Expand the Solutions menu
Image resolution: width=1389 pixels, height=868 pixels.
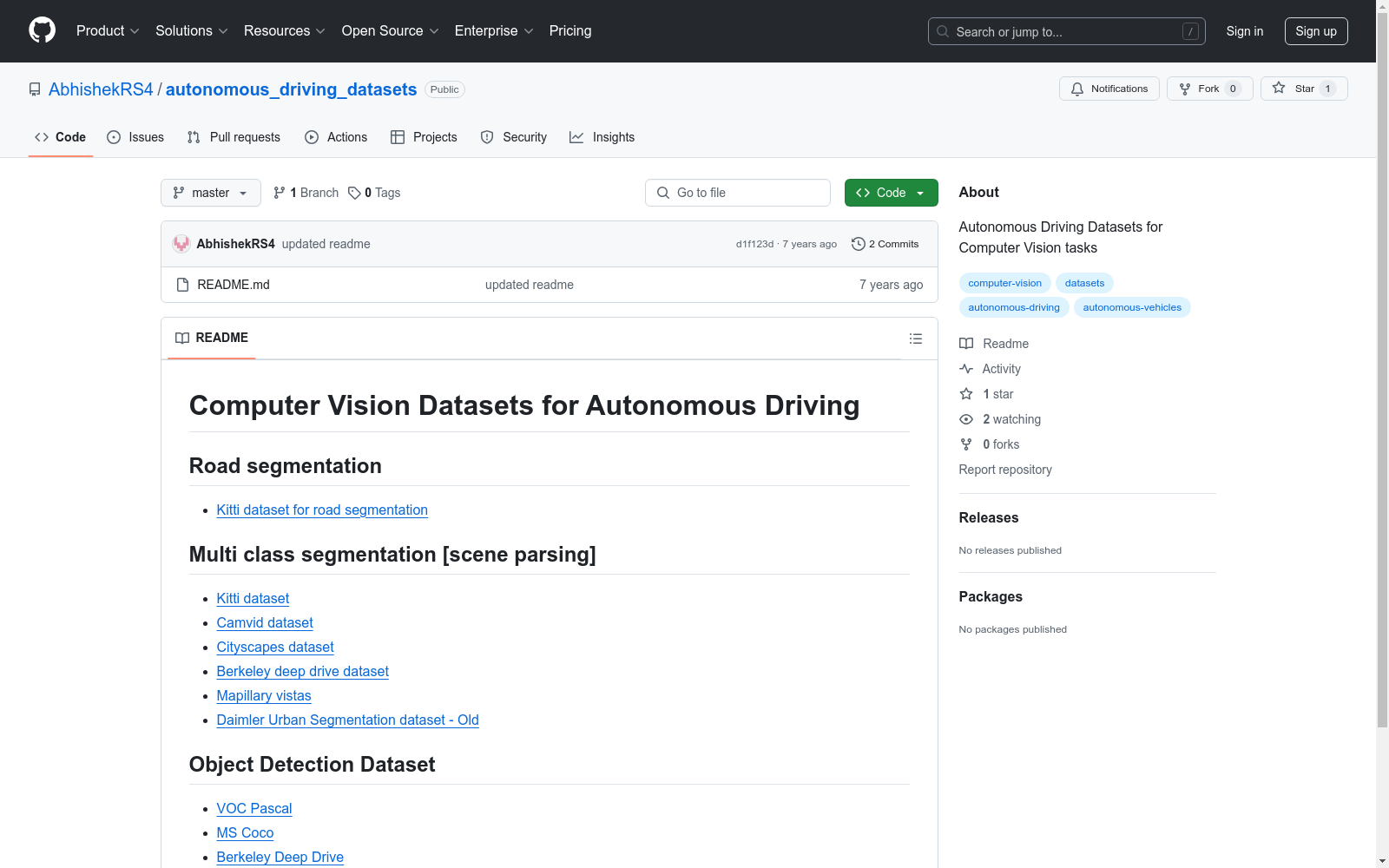click(192, 31)
